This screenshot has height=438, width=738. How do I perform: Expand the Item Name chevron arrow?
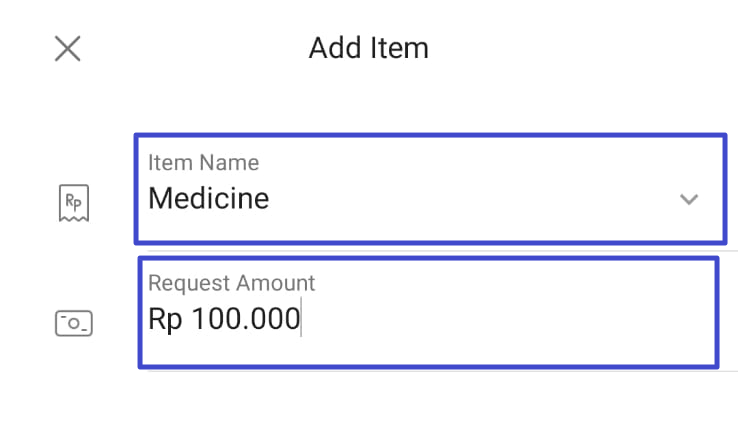point(689,199)
